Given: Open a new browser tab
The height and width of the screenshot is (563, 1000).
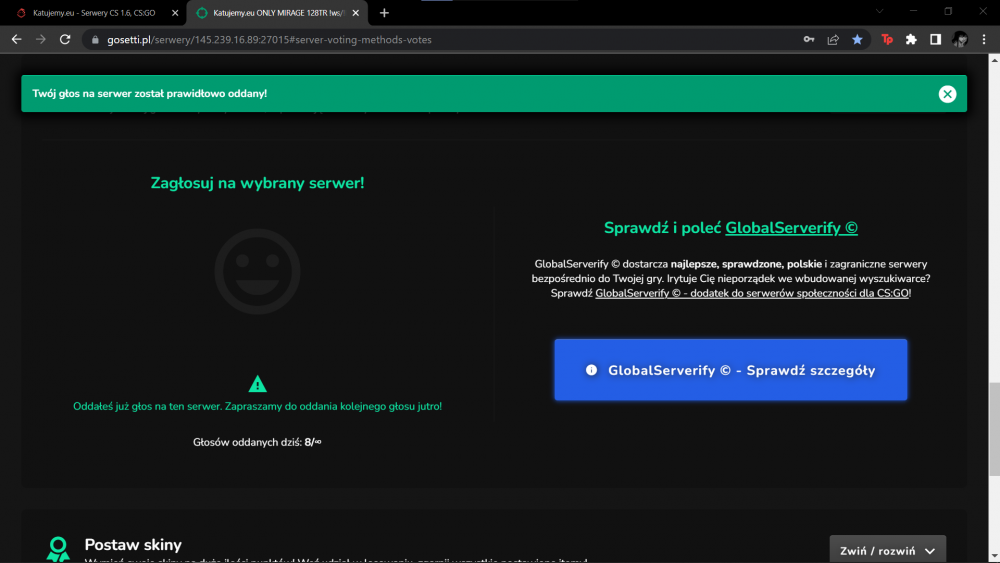Looking at the screenshot, I should pos(384,13).
